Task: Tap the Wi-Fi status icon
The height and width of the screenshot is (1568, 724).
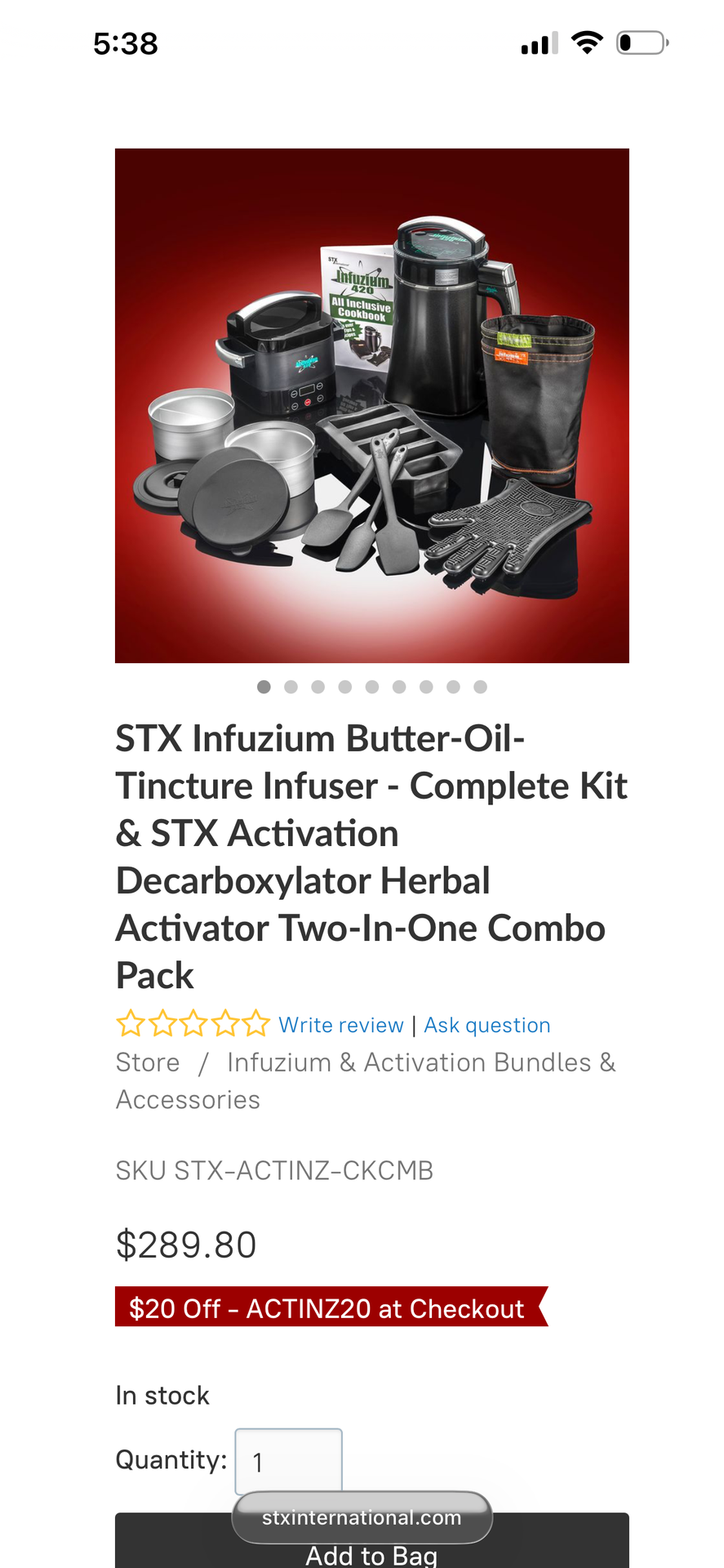Action: pos(587,42)
